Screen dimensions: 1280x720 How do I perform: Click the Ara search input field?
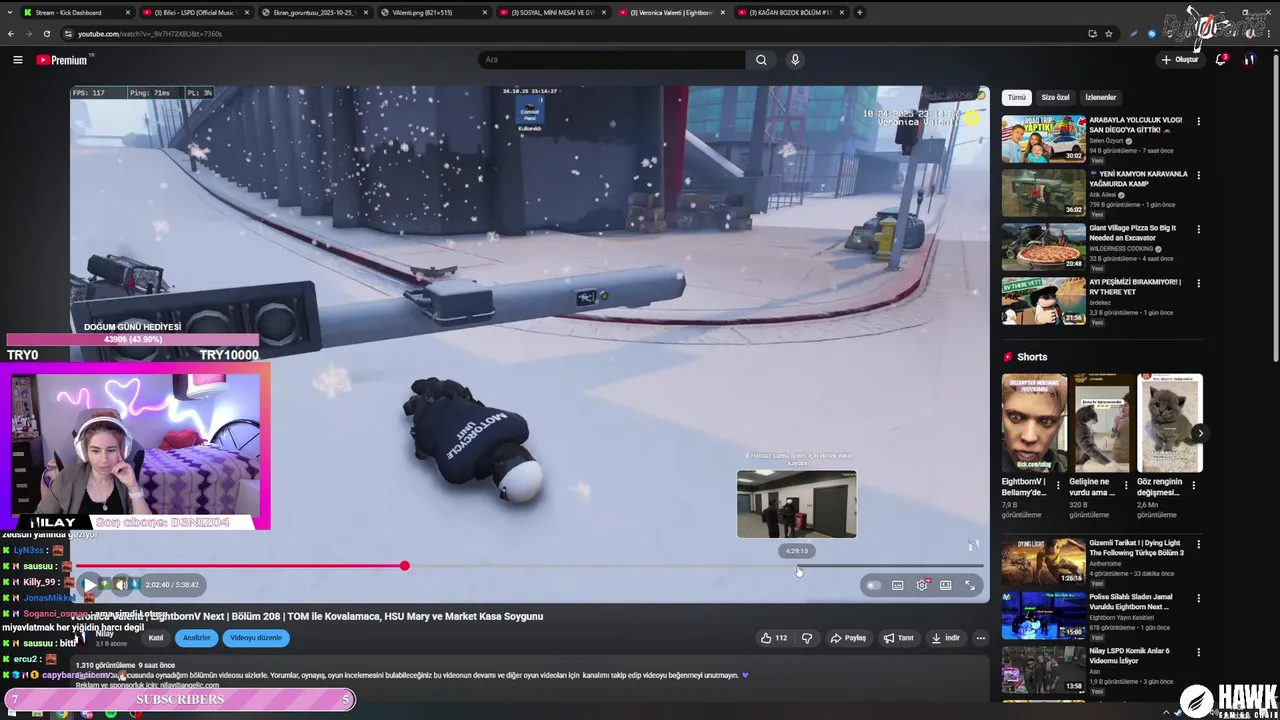pyautogui.click(x=612, y=60)
